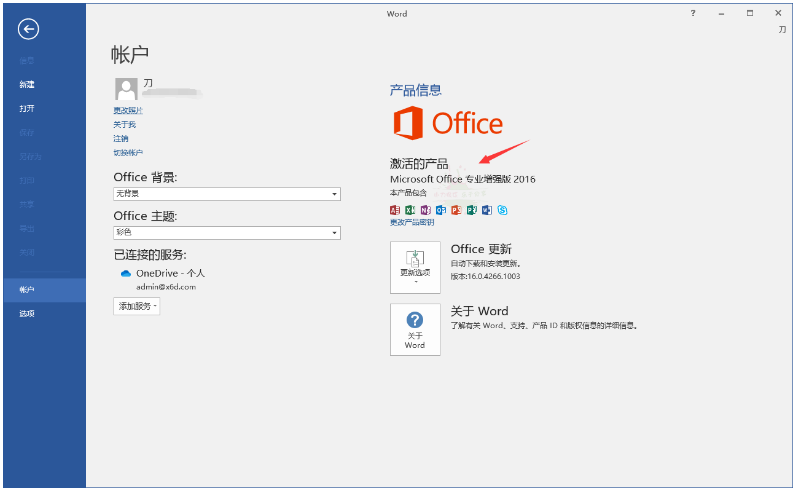Click the 更改产品密钥 link

[412, 222]
